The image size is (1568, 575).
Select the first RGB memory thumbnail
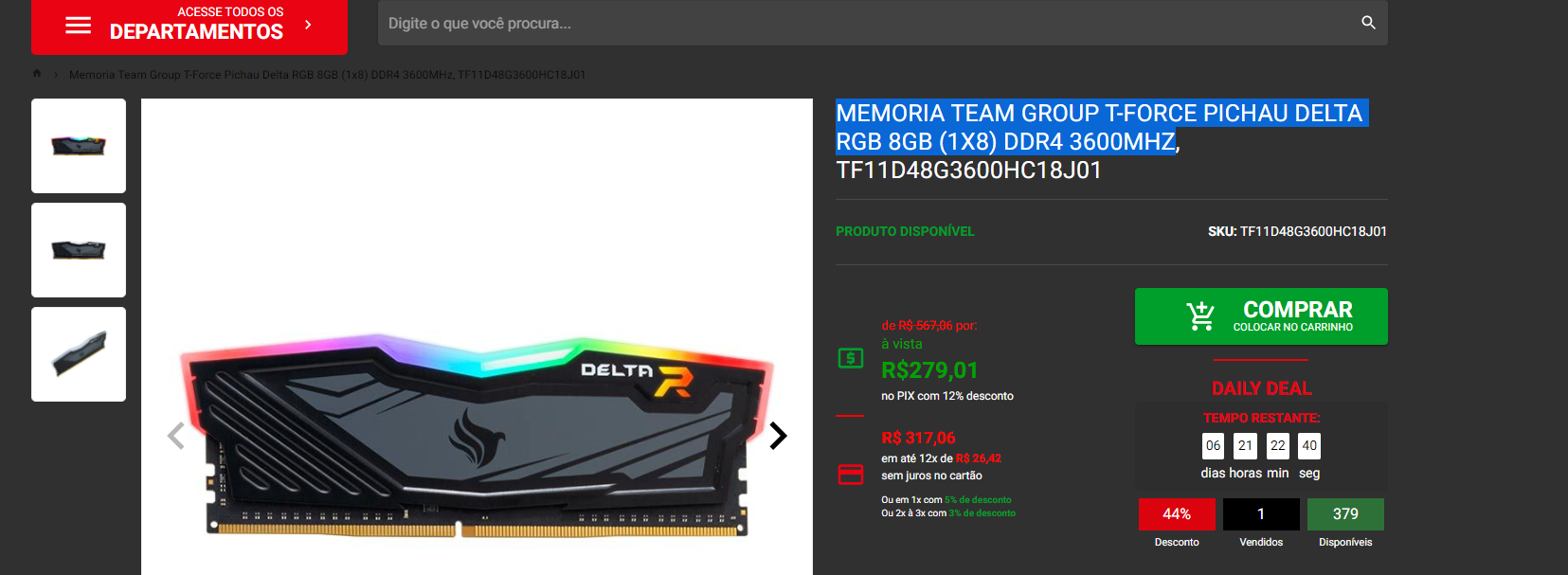tap(79, 146)
